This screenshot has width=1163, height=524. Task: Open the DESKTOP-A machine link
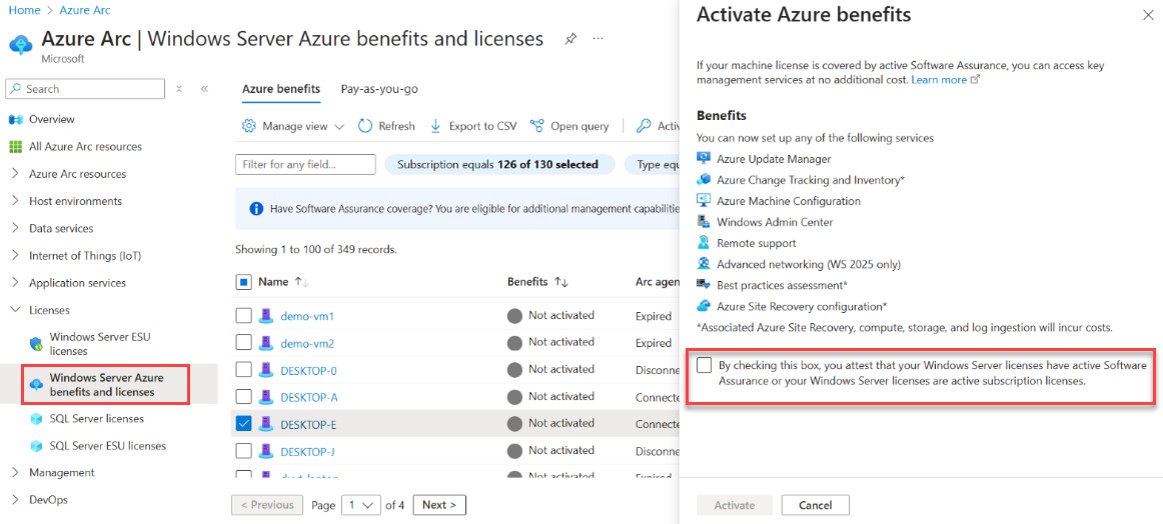[x=309, y=398]
